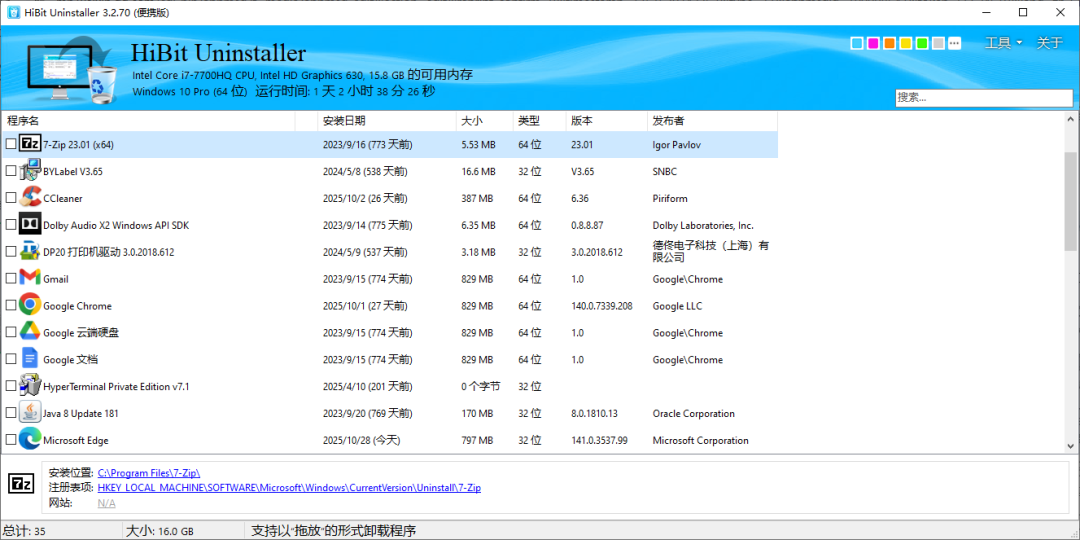Sort by 类型 column header
Screen dimensions: 1080x540
pyautogui.click(x=539, y=121)
